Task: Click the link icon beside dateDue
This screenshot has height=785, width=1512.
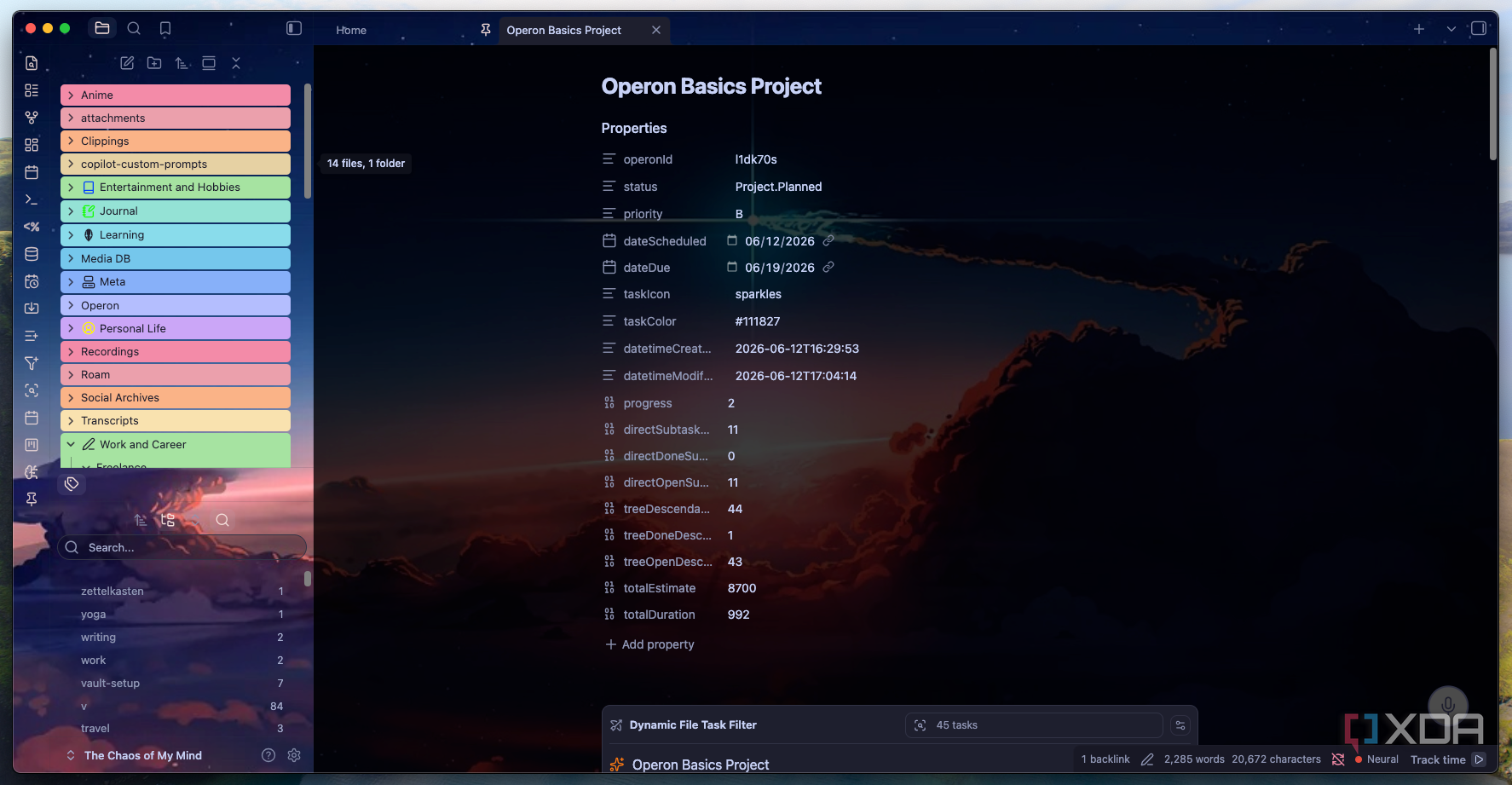Action: [828, 267]
